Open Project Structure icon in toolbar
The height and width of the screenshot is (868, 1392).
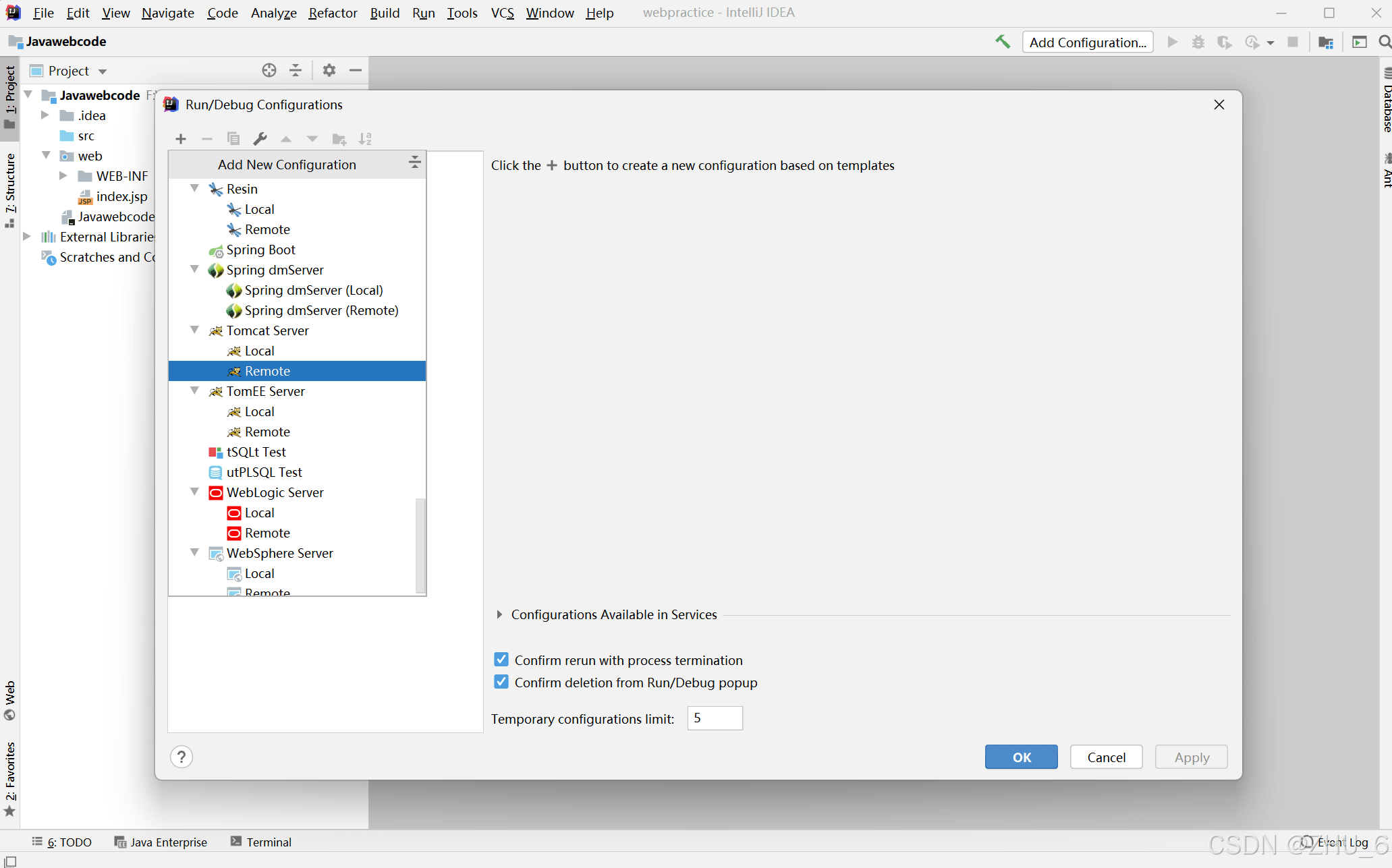pos(1326,42)
